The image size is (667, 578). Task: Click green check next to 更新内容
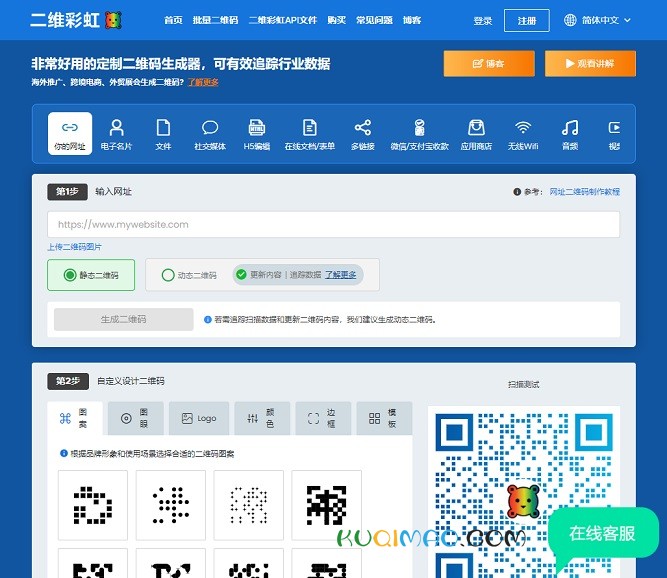point(241,275)
